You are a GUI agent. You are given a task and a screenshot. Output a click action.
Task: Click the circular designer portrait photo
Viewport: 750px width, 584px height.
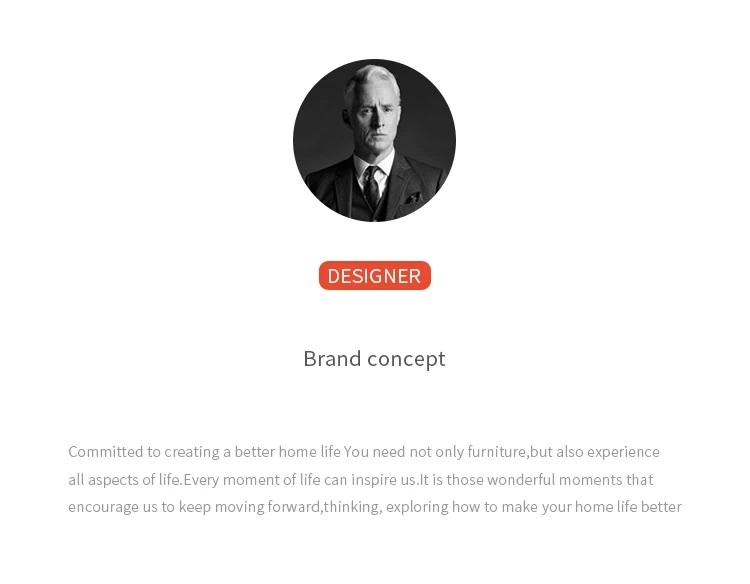tap(374, 141)
